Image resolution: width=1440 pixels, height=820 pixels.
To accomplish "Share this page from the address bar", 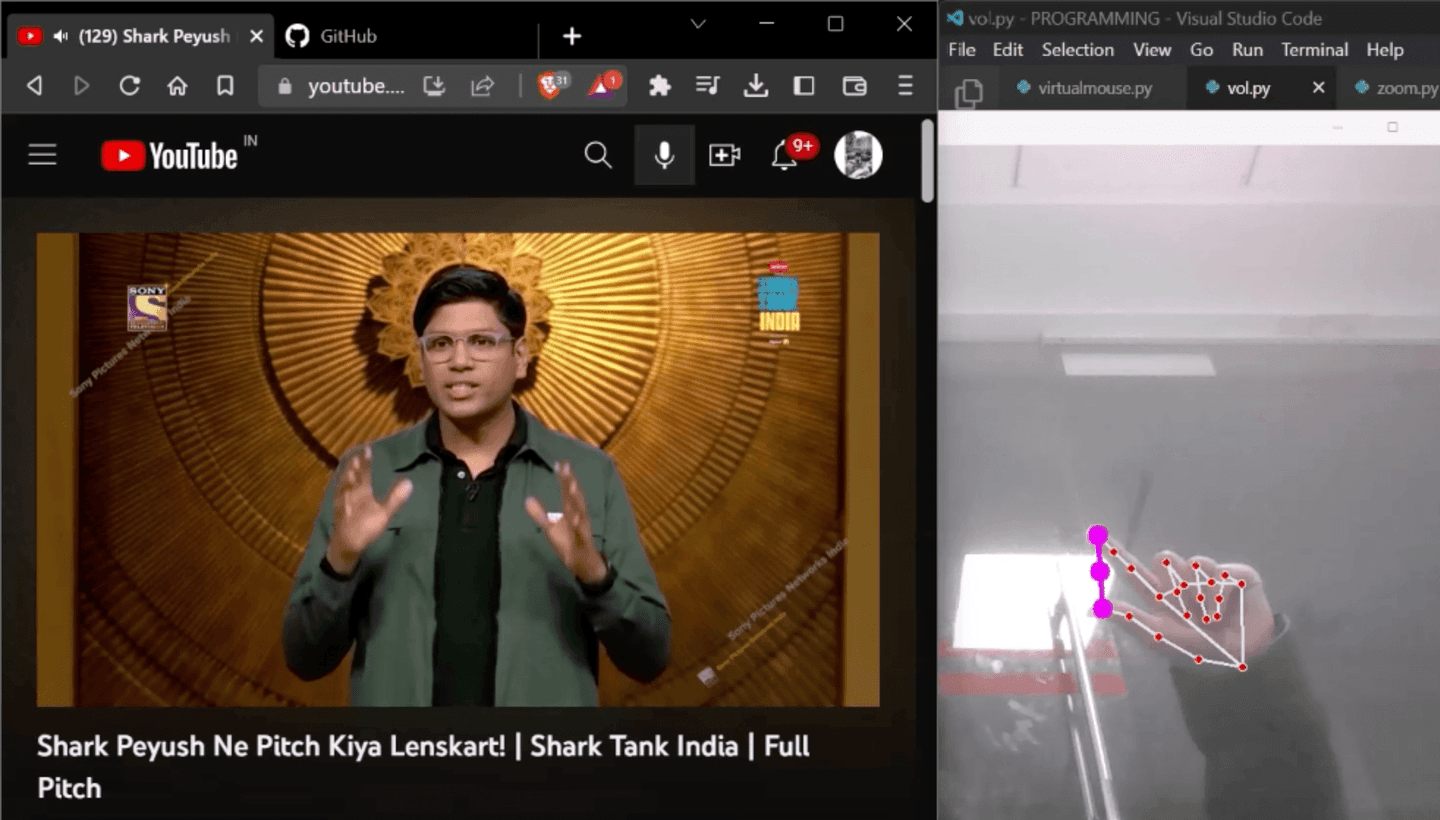I will [x=483, y=86].
